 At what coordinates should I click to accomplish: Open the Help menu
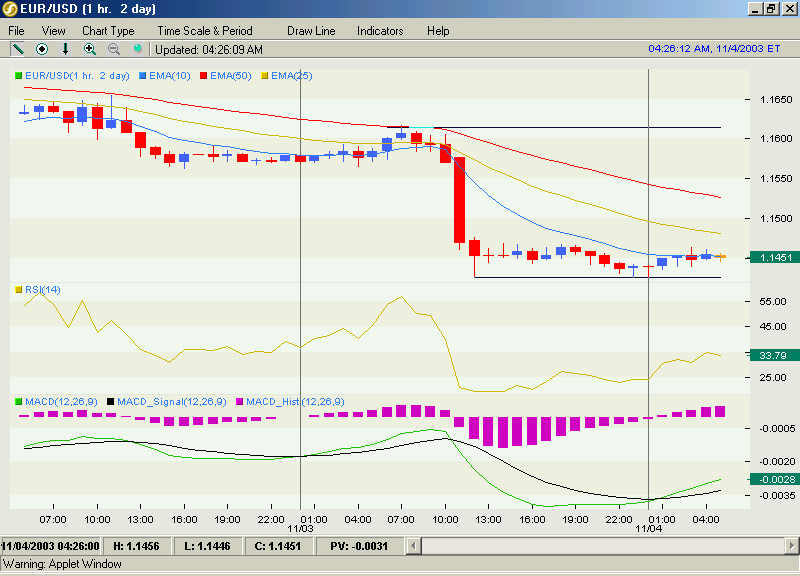coord(438,31)
